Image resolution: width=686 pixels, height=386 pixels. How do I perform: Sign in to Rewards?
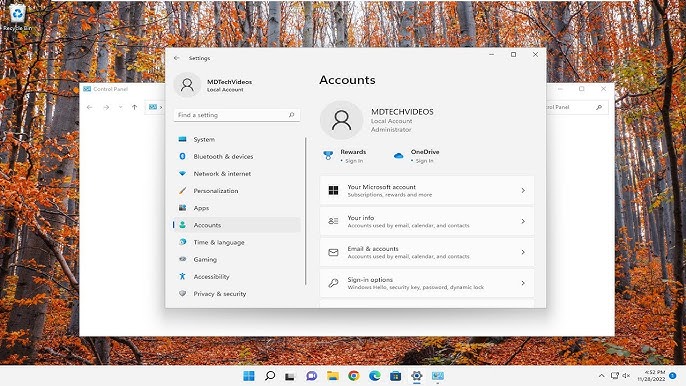(354, 161)
